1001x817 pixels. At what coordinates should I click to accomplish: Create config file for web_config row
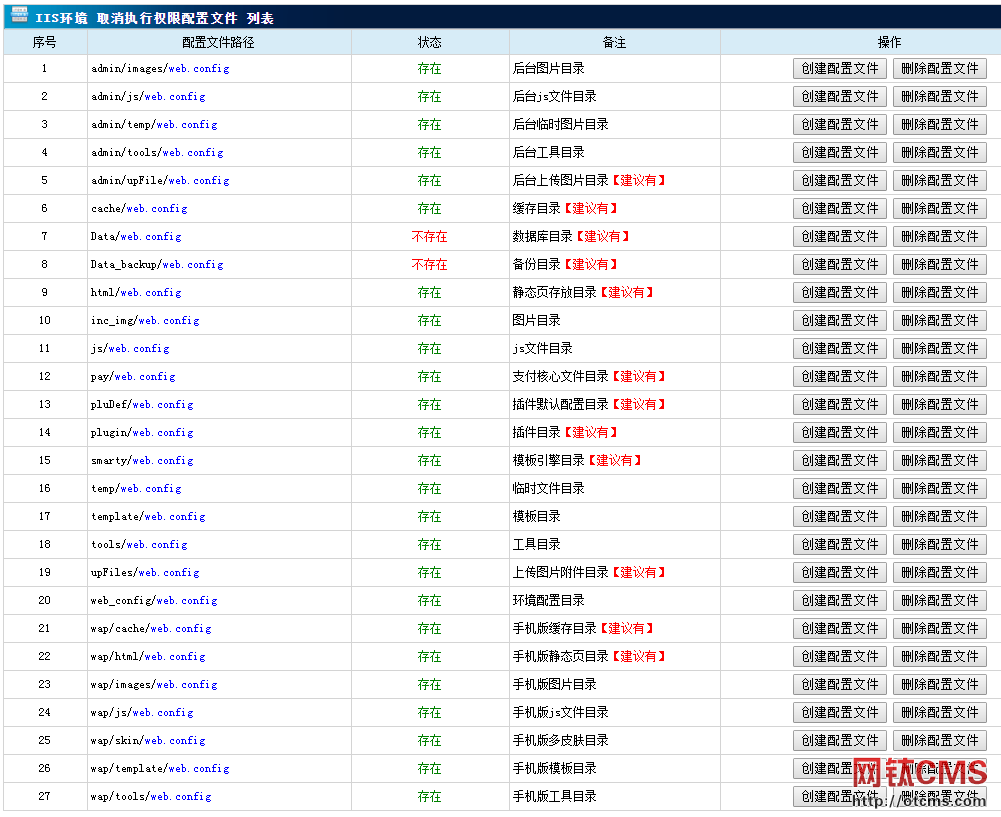[x=839, y=601]
